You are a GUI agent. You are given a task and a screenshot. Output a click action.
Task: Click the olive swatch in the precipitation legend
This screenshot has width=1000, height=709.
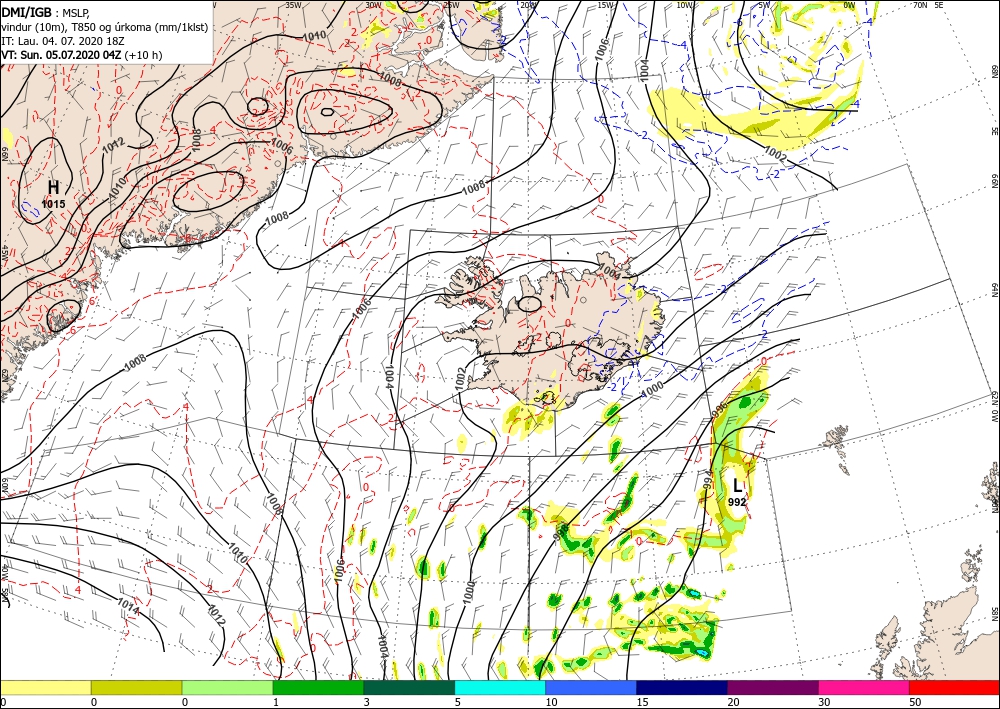pos(136,687)
